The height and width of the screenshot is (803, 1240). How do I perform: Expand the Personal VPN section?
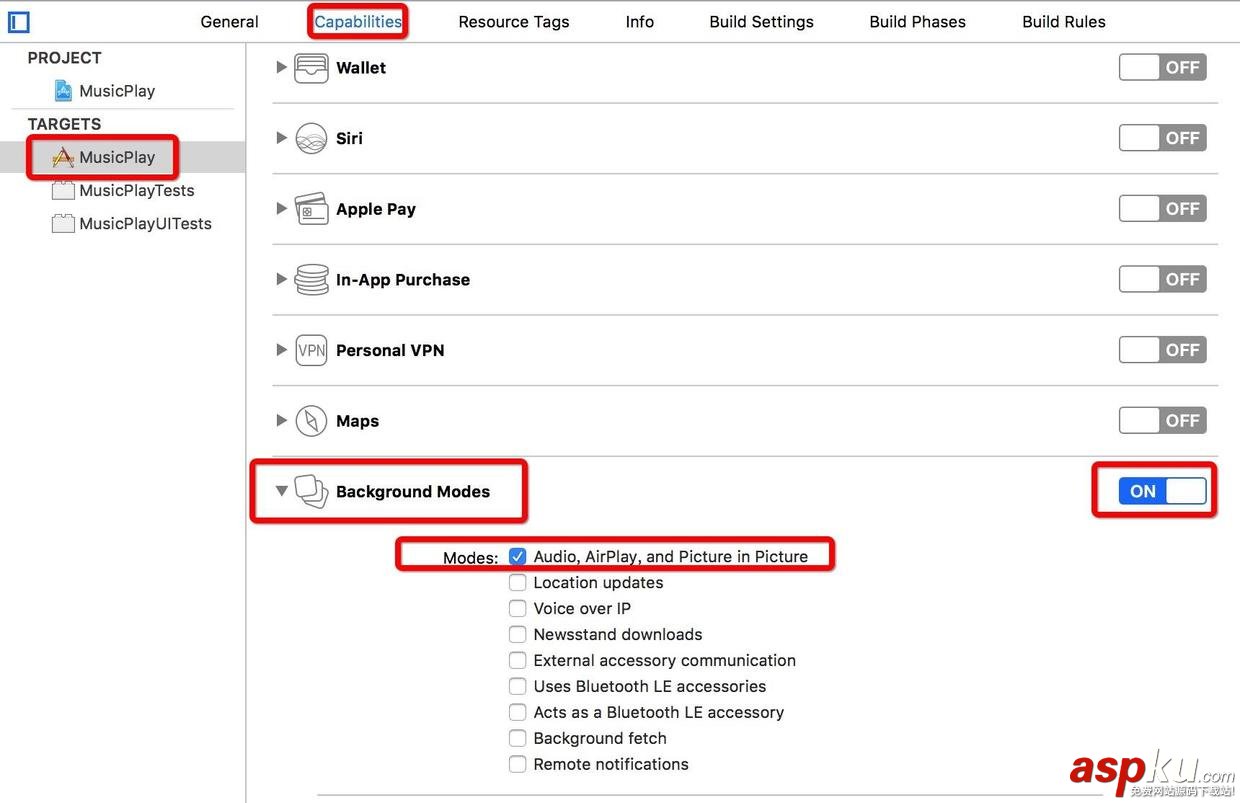(x=282, y=350)
